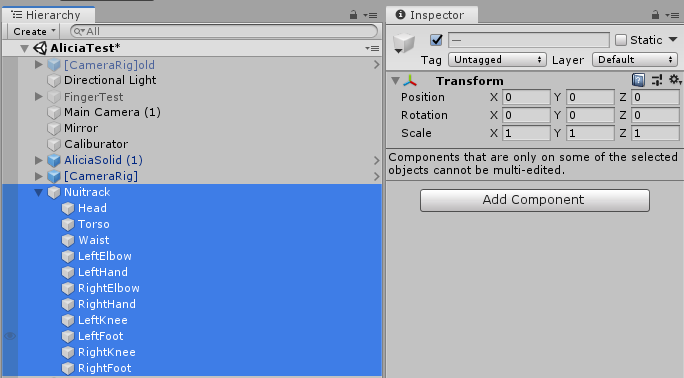Image resolution: width=684 pixels, height=378 pixels.
Task: Click the Torso child cube icon
Action: click(68, 225)
